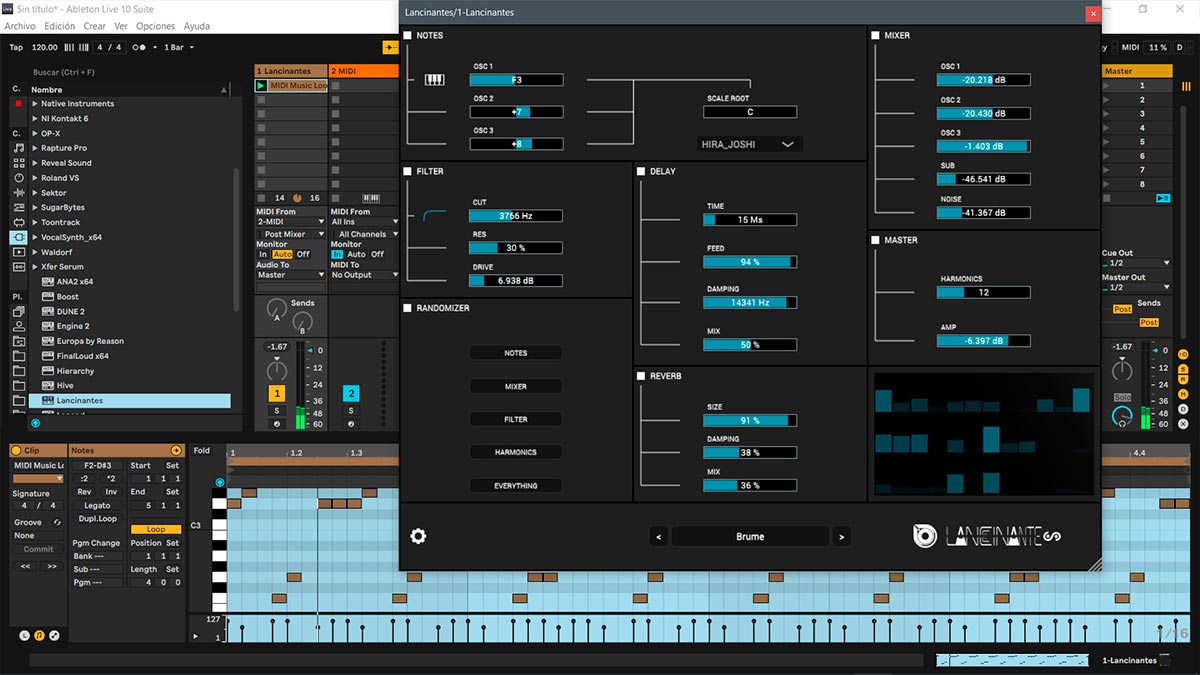Toggle the NOTES section checkbox

[408, 36]
